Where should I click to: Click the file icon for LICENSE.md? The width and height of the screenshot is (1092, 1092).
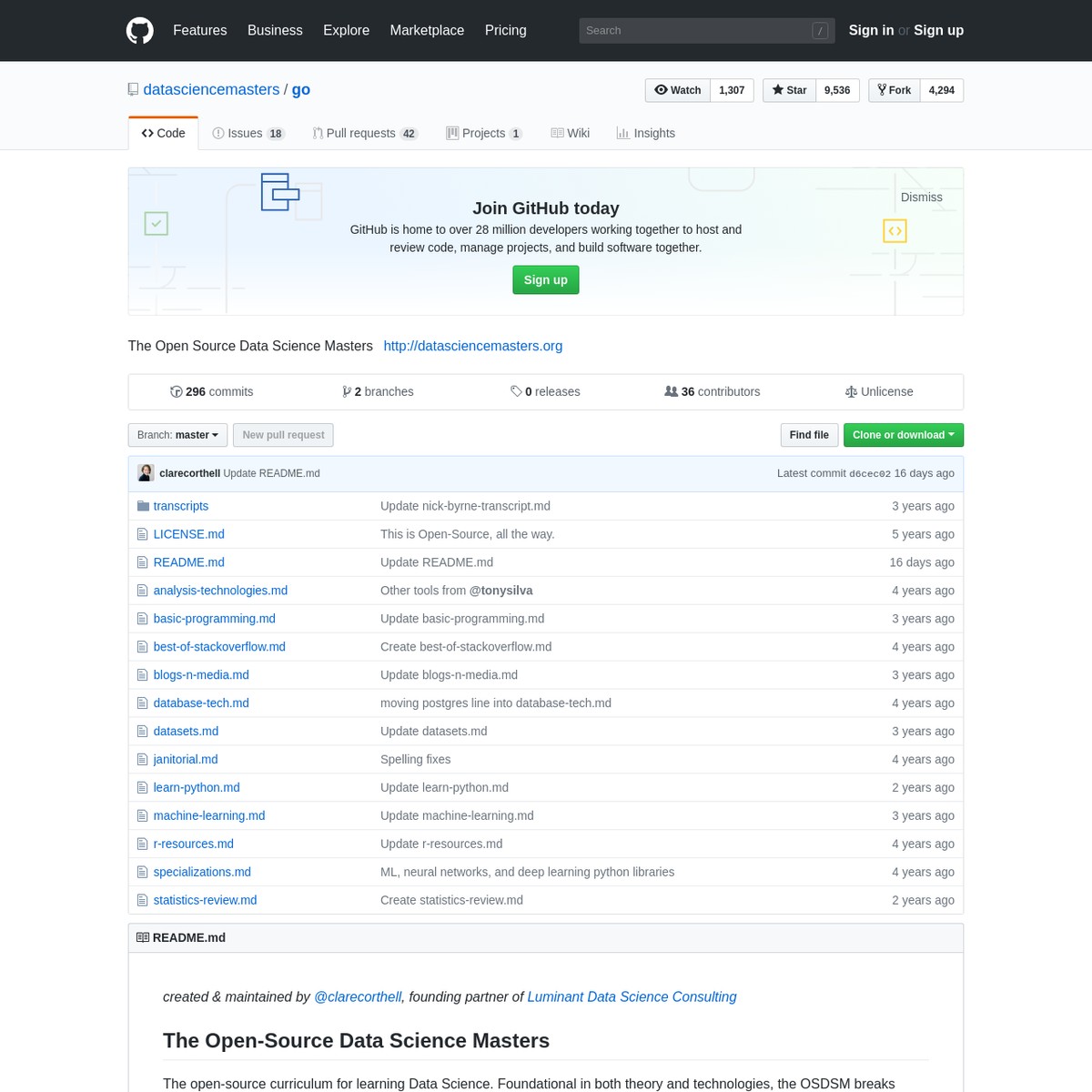tap(142, 534)
